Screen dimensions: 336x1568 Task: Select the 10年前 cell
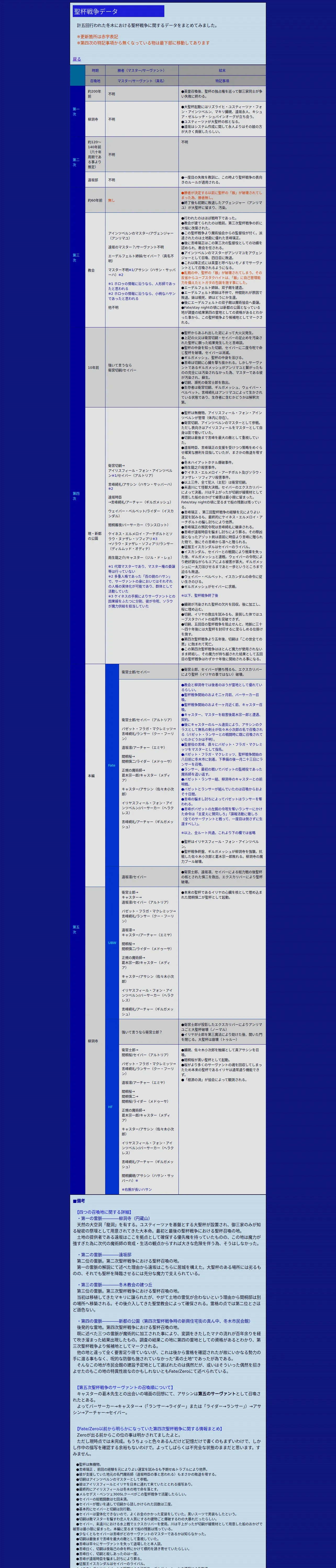point(95,368)
